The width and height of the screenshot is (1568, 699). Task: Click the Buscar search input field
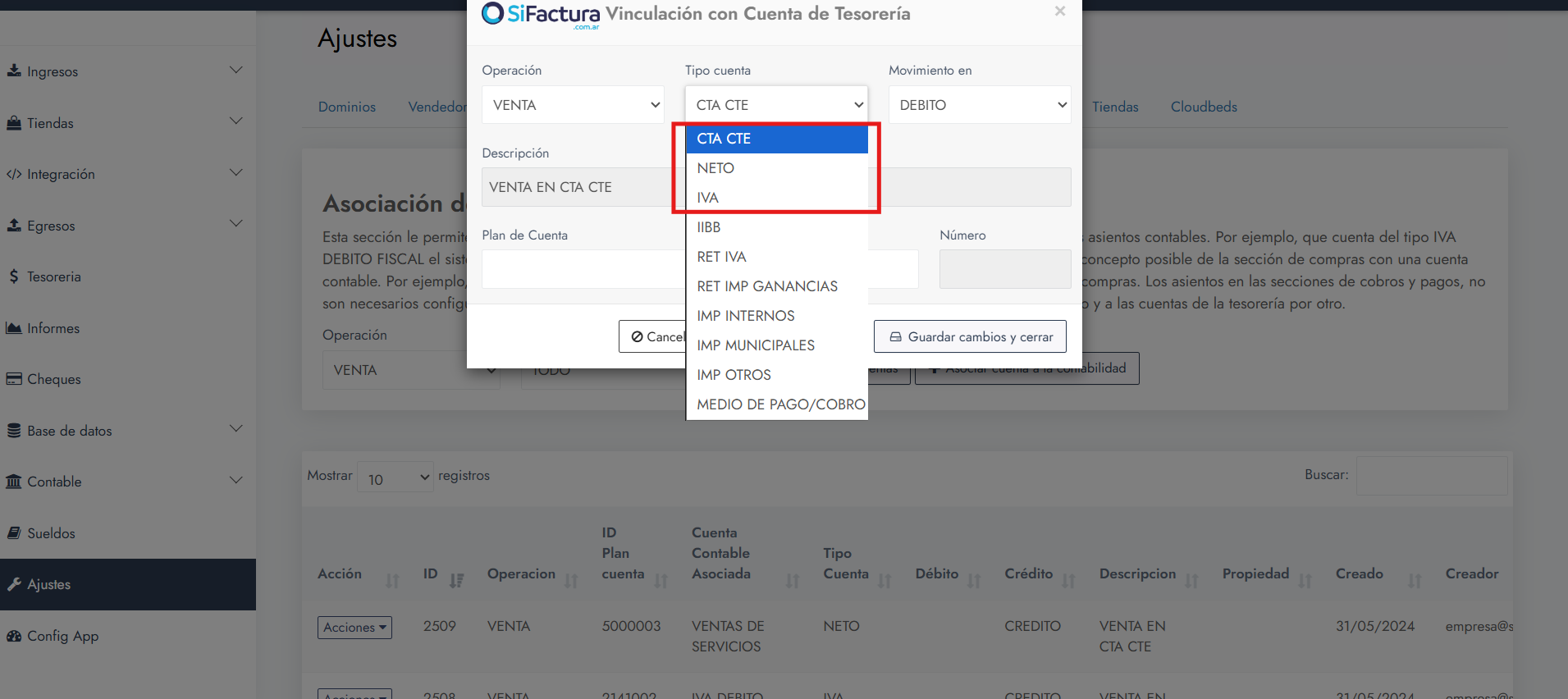(1431, 476)
